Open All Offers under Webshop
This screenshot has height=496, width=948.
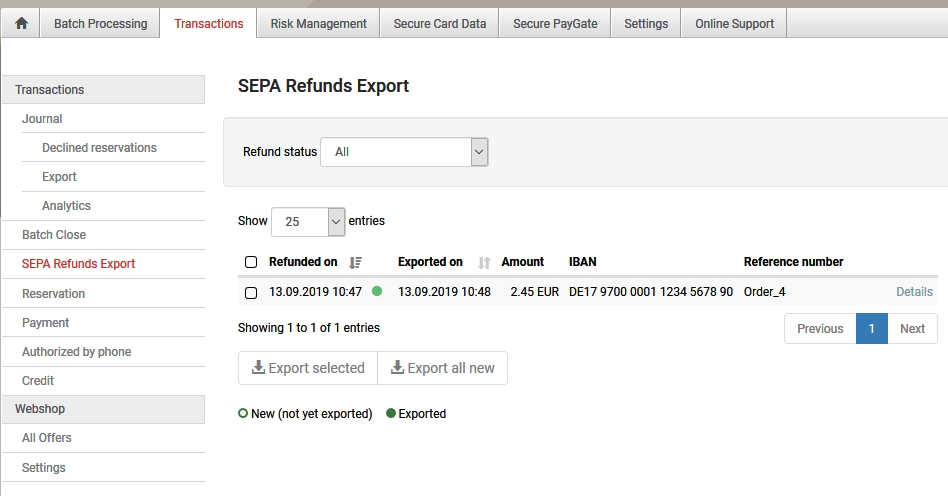(x=47, y=438)
